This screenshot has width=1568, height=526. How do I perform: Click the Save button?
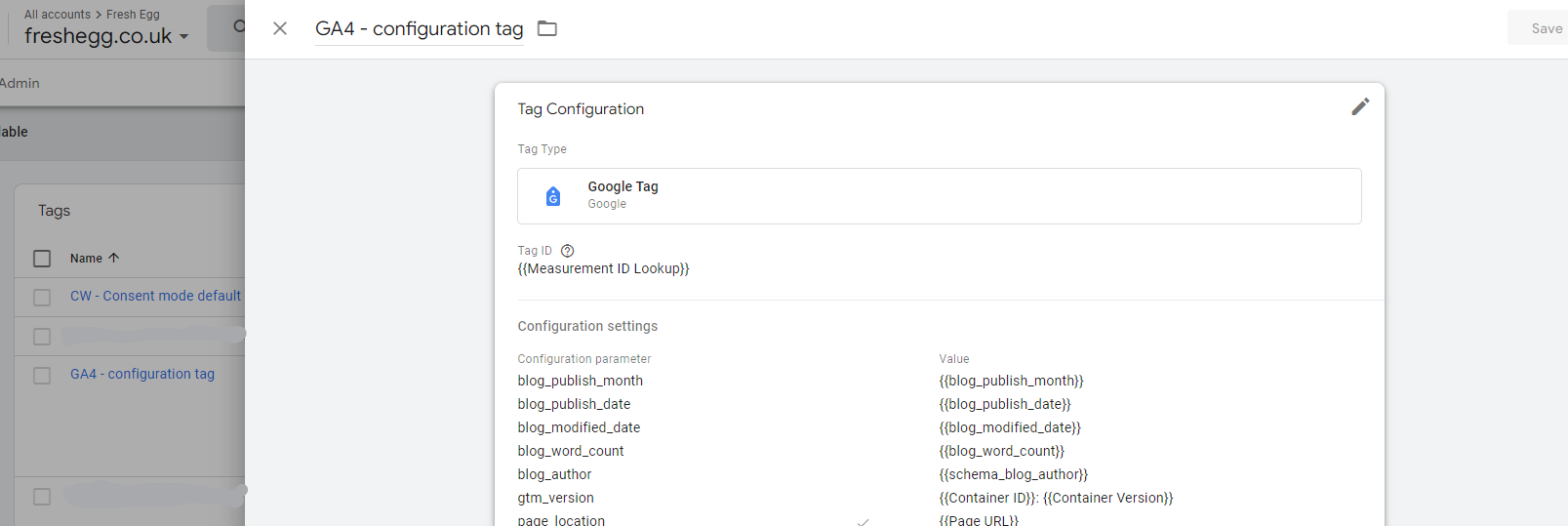point(1546,28)
